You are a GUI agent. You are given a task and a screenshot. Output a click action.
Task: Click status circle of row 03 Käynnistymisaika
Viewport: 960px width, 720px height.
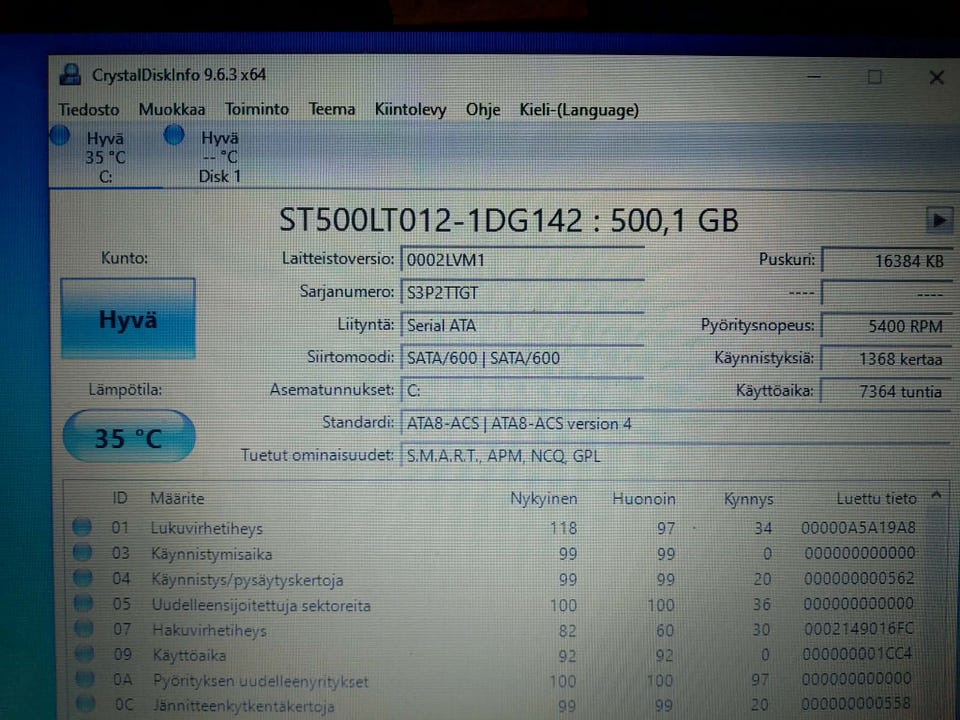pos(83,552)
